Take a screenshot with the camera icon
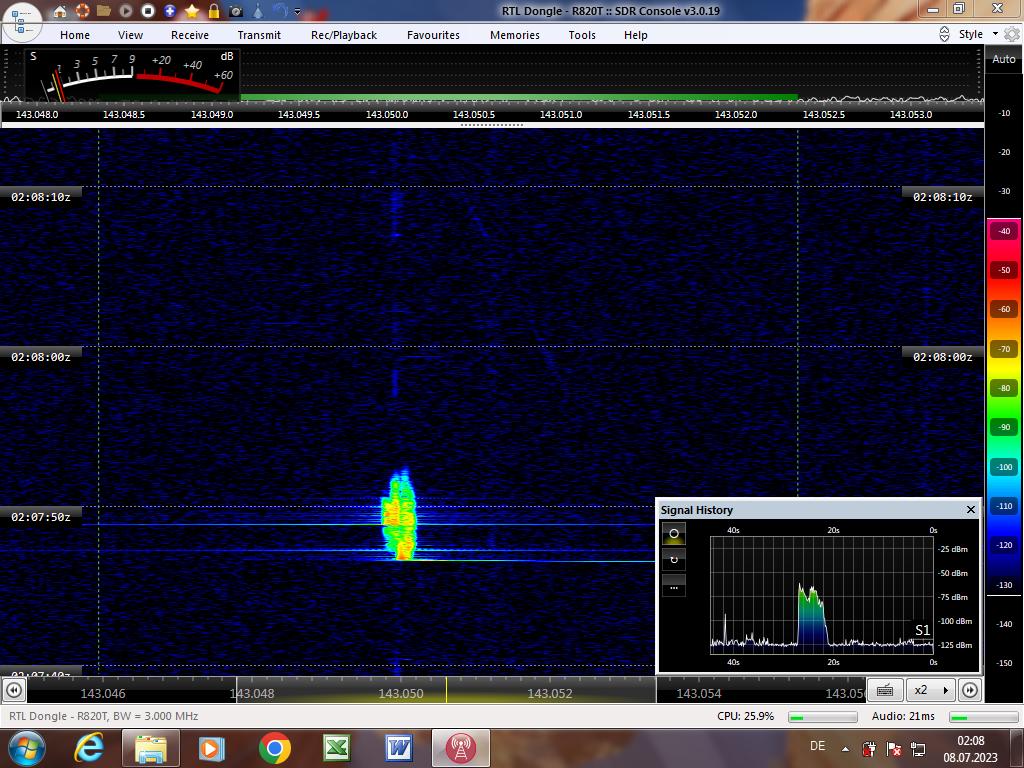Screen dimensions: 1024x768 236,11
